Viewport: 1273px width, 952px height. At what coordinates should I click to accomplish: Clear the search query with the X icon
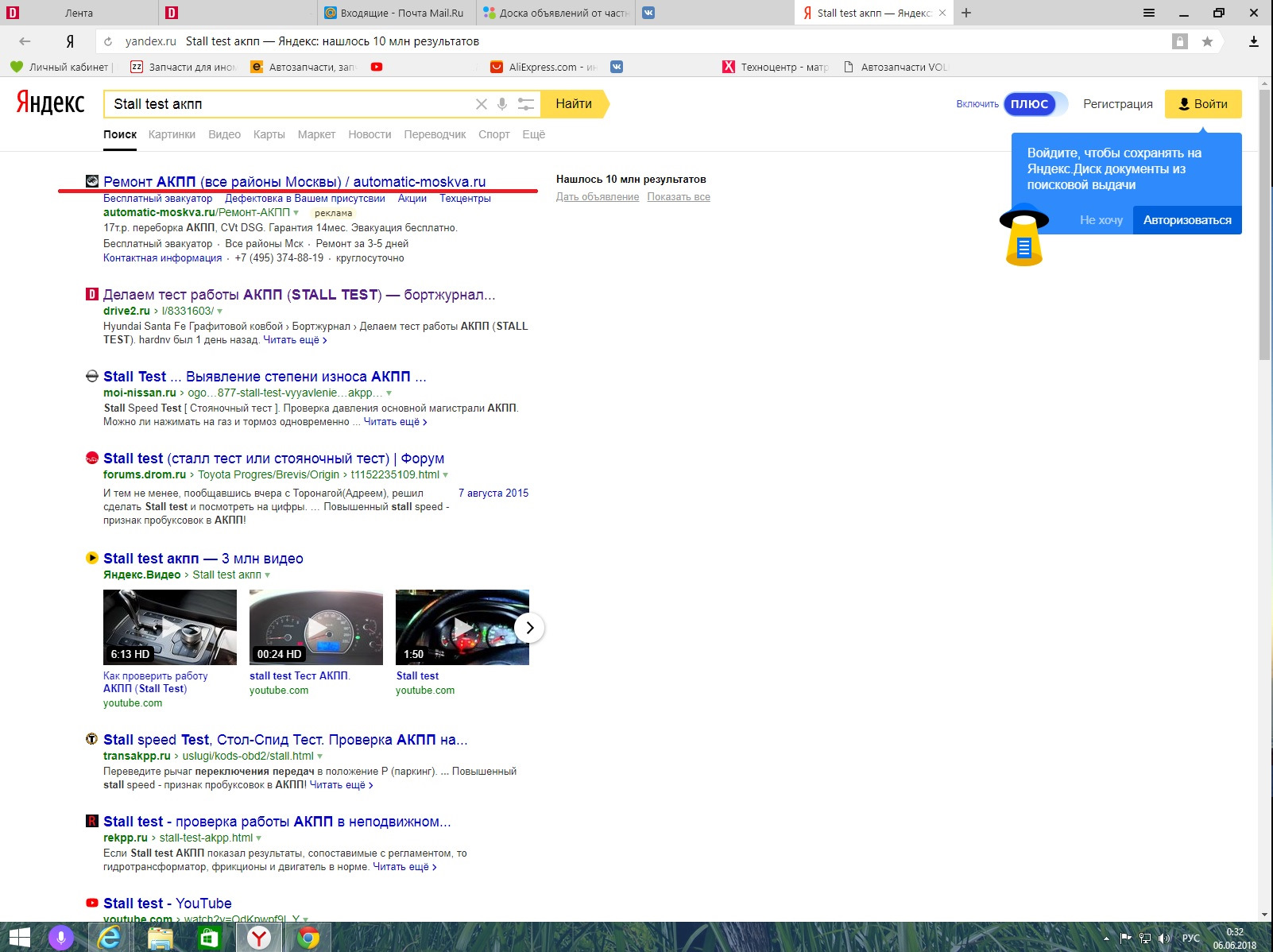(481, 104)
